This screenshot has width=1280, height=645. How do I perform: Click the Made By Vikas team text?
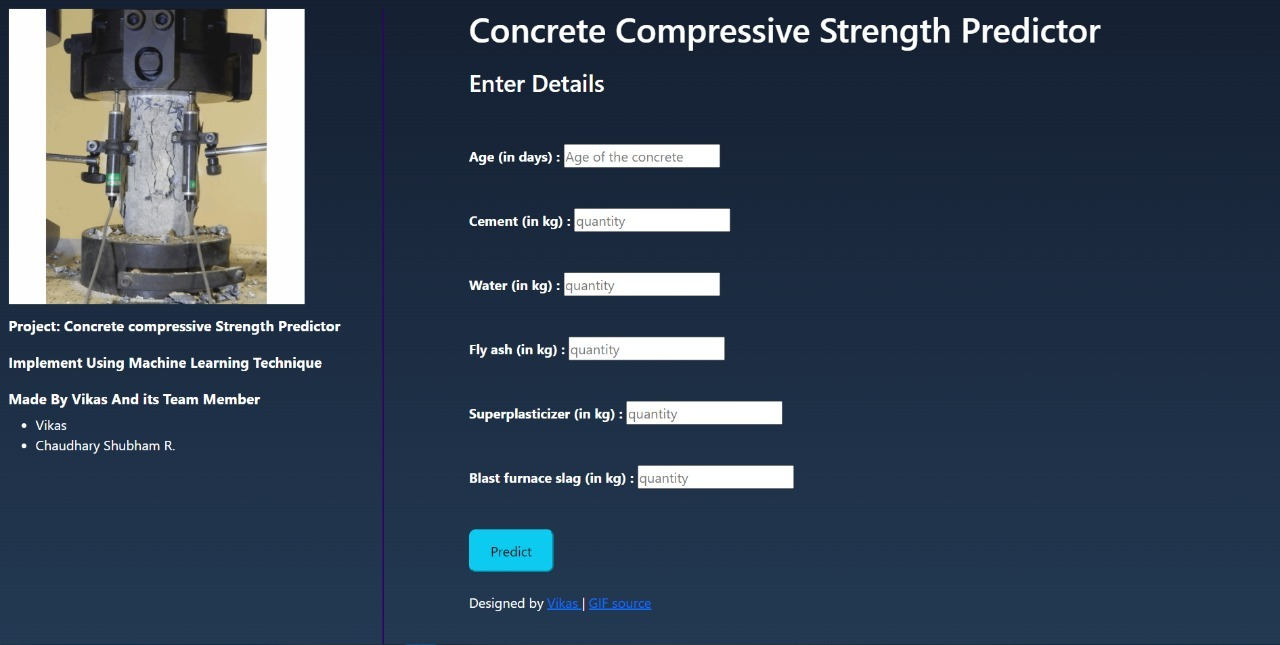(134, 399)
